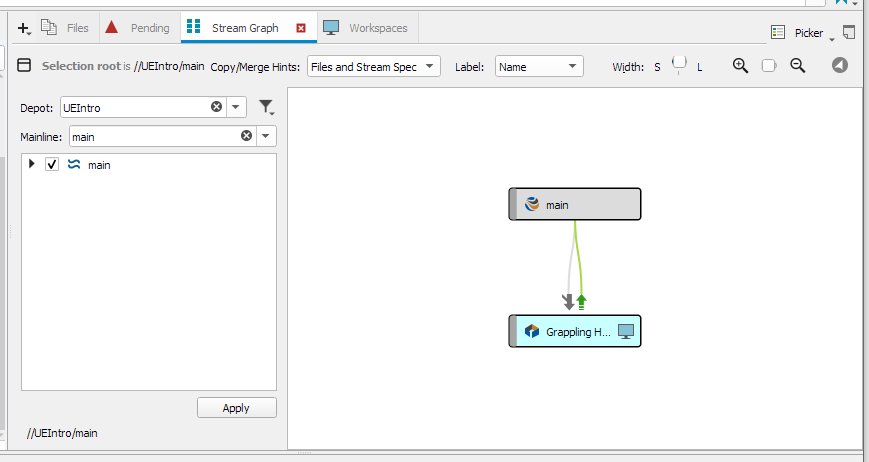The image size is (869, 462).
Task: Uncheck the main stream checkbox
Action: [x=52, y=165]
